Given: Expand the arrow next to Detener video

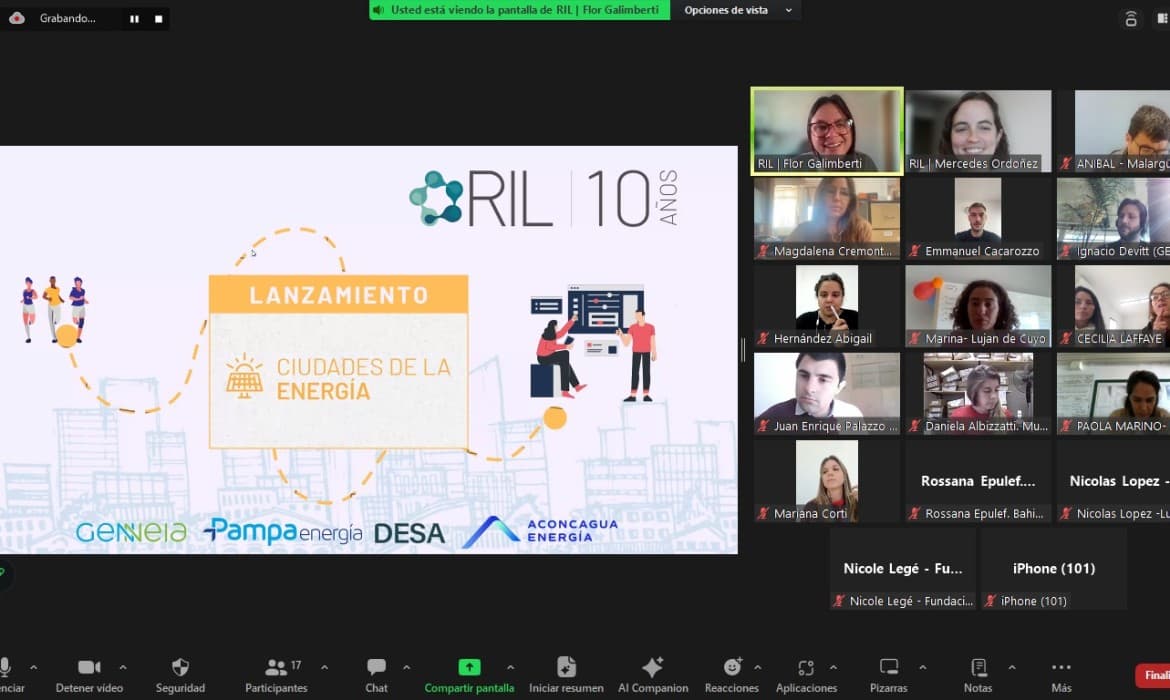Looking at the screenshot, I should 123,667.
